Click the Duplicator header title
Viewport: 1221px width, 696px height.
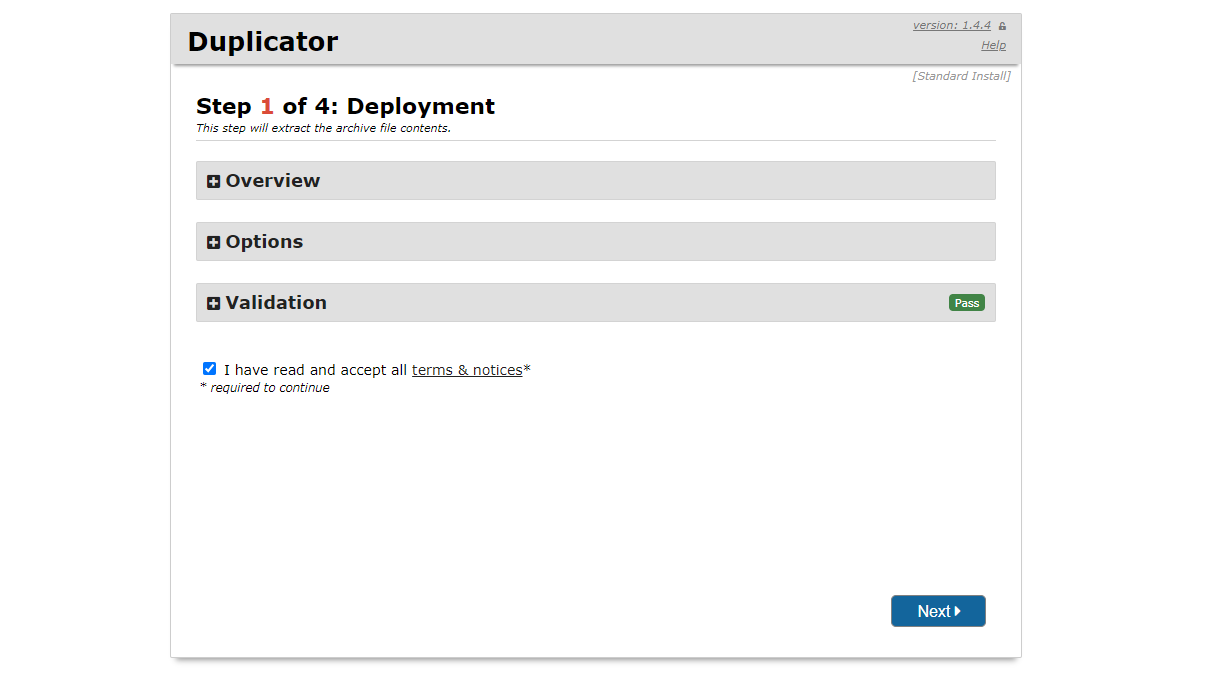[x=263, y=41]
